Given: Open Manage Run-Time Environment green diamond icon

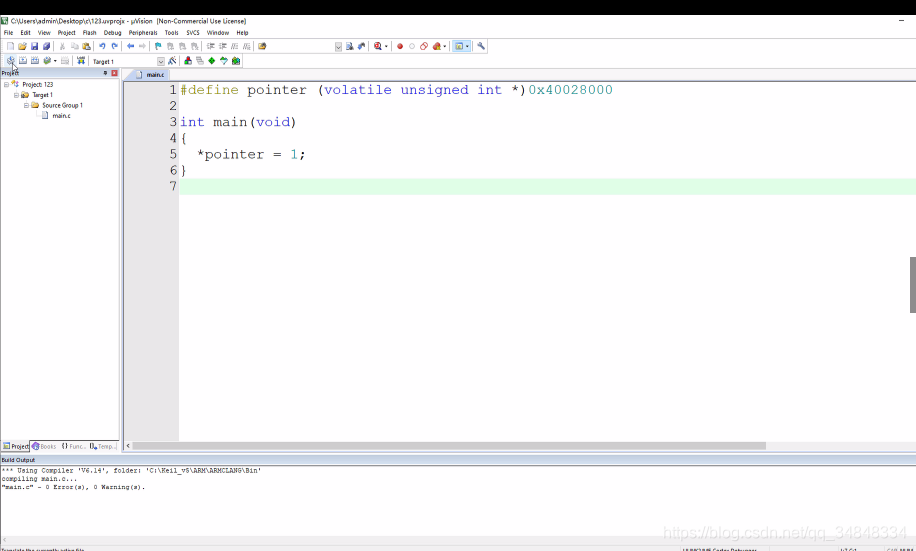Looking at the screenshot, I should pos(211,61).
